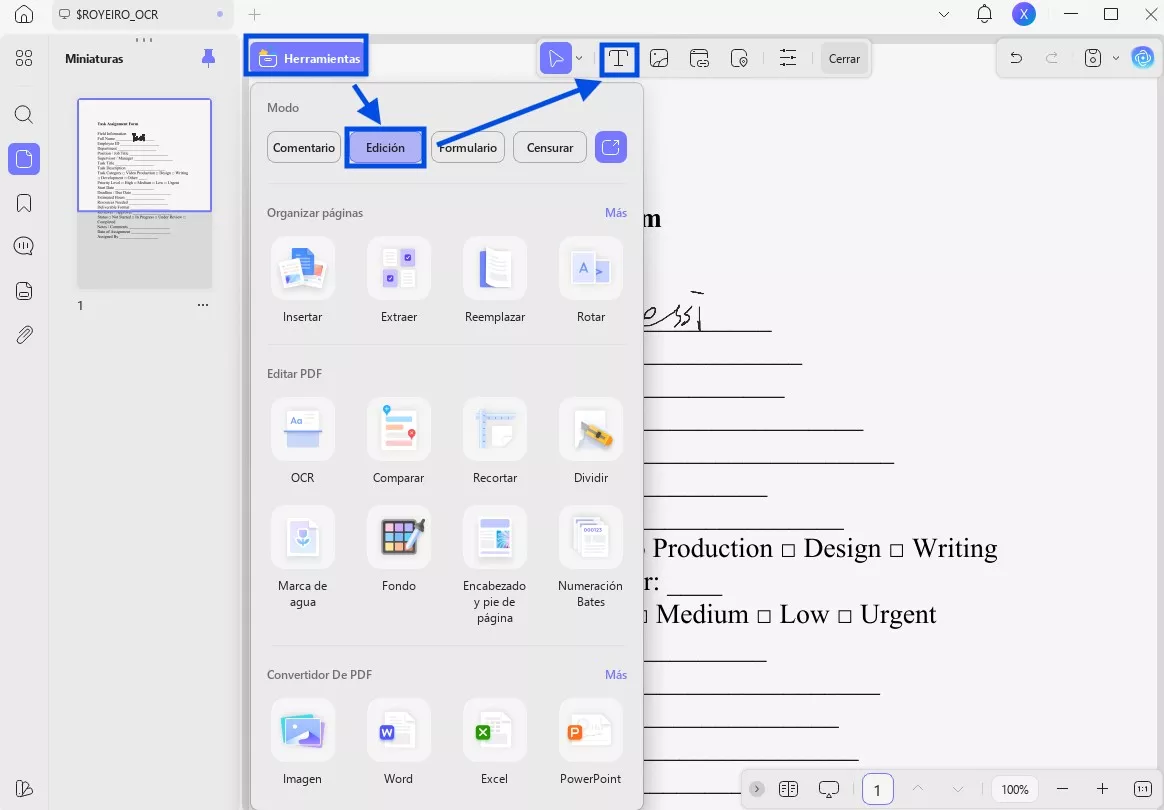The image size is (1164, 810).
Task: Switch to Censurar mode
Action: (550, 148)
